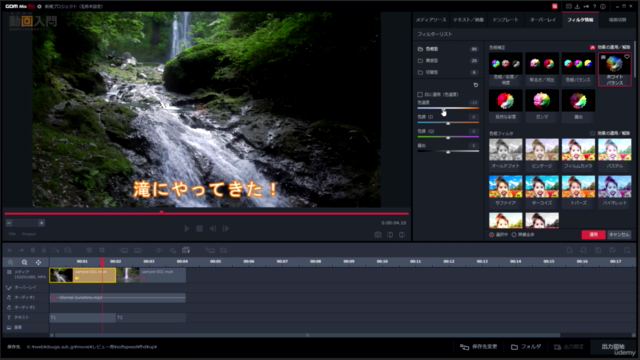Fit timeline using the four-arrow icon

point(38,262)
